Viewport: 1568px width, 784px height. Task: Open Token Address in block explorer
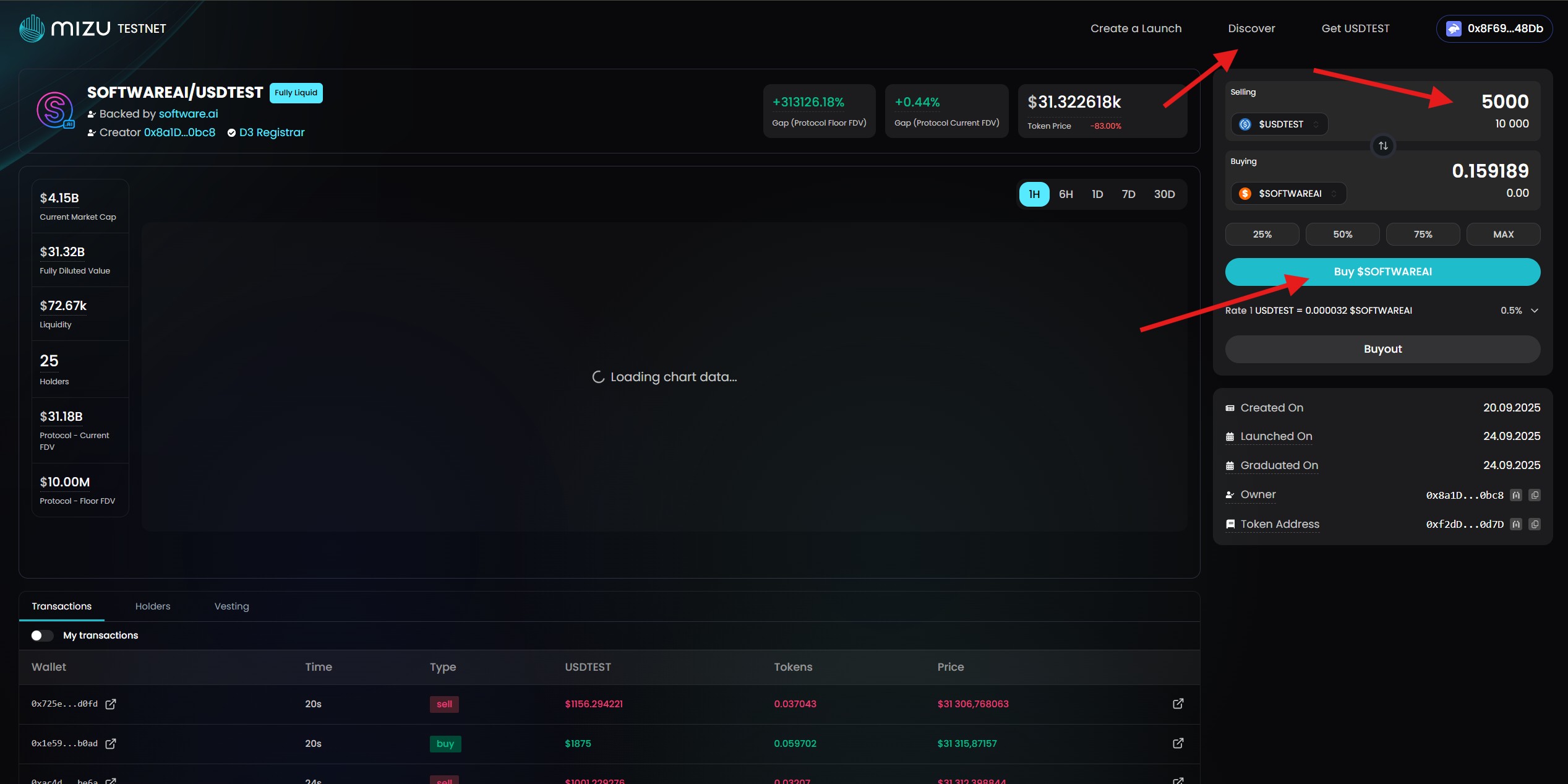tap(1516, 524)
